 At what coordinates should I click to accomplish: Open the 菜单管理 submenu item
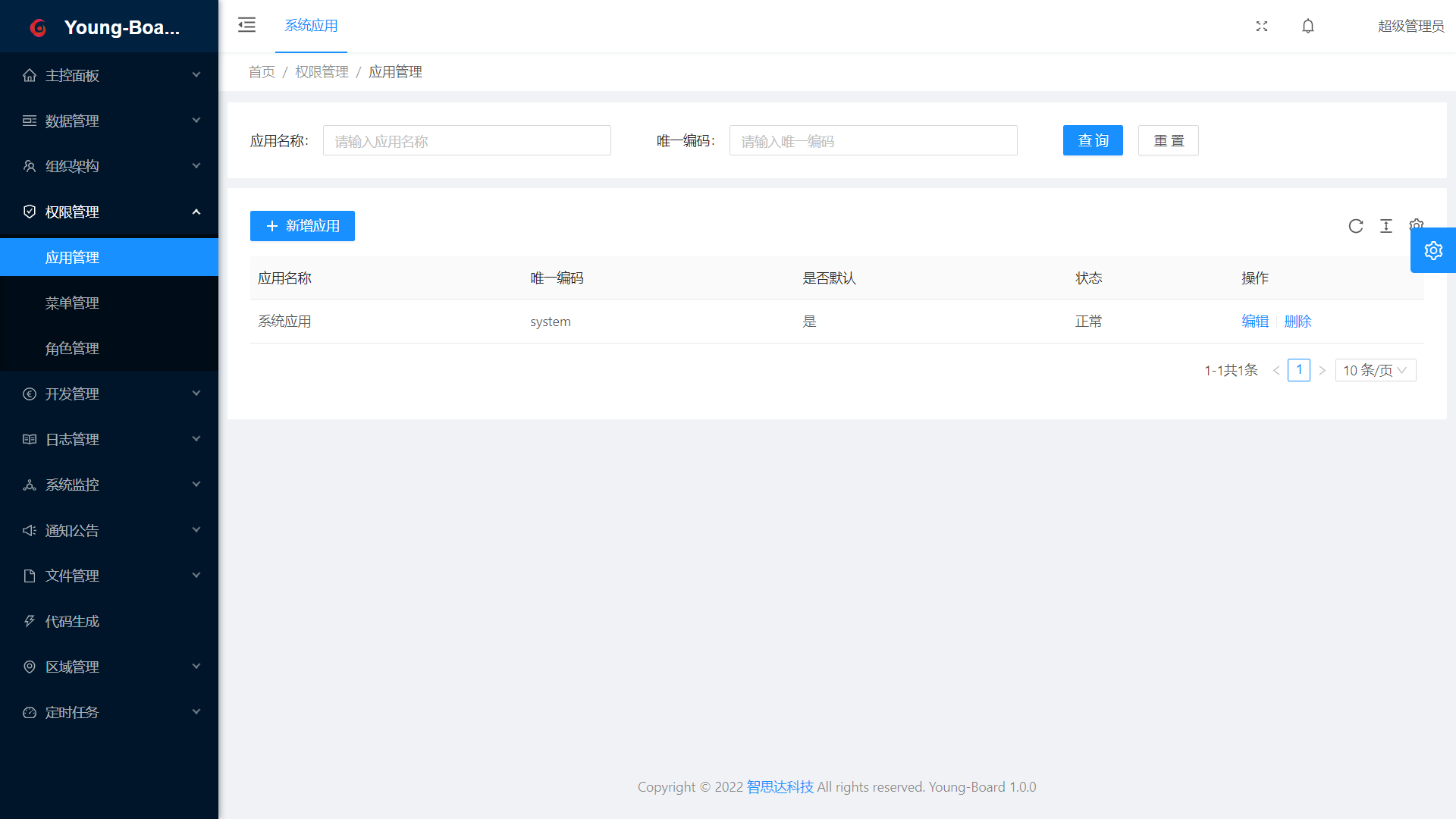(x=72, y=303)
